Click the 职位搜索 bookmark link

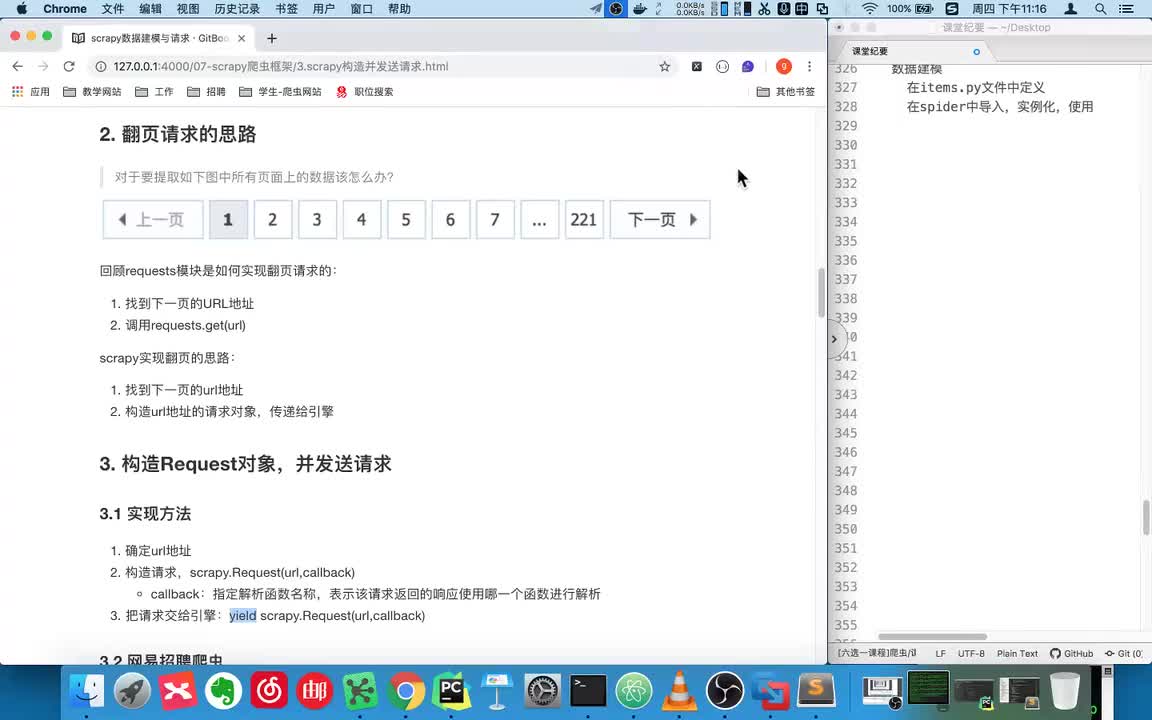(x=365, y=92)
